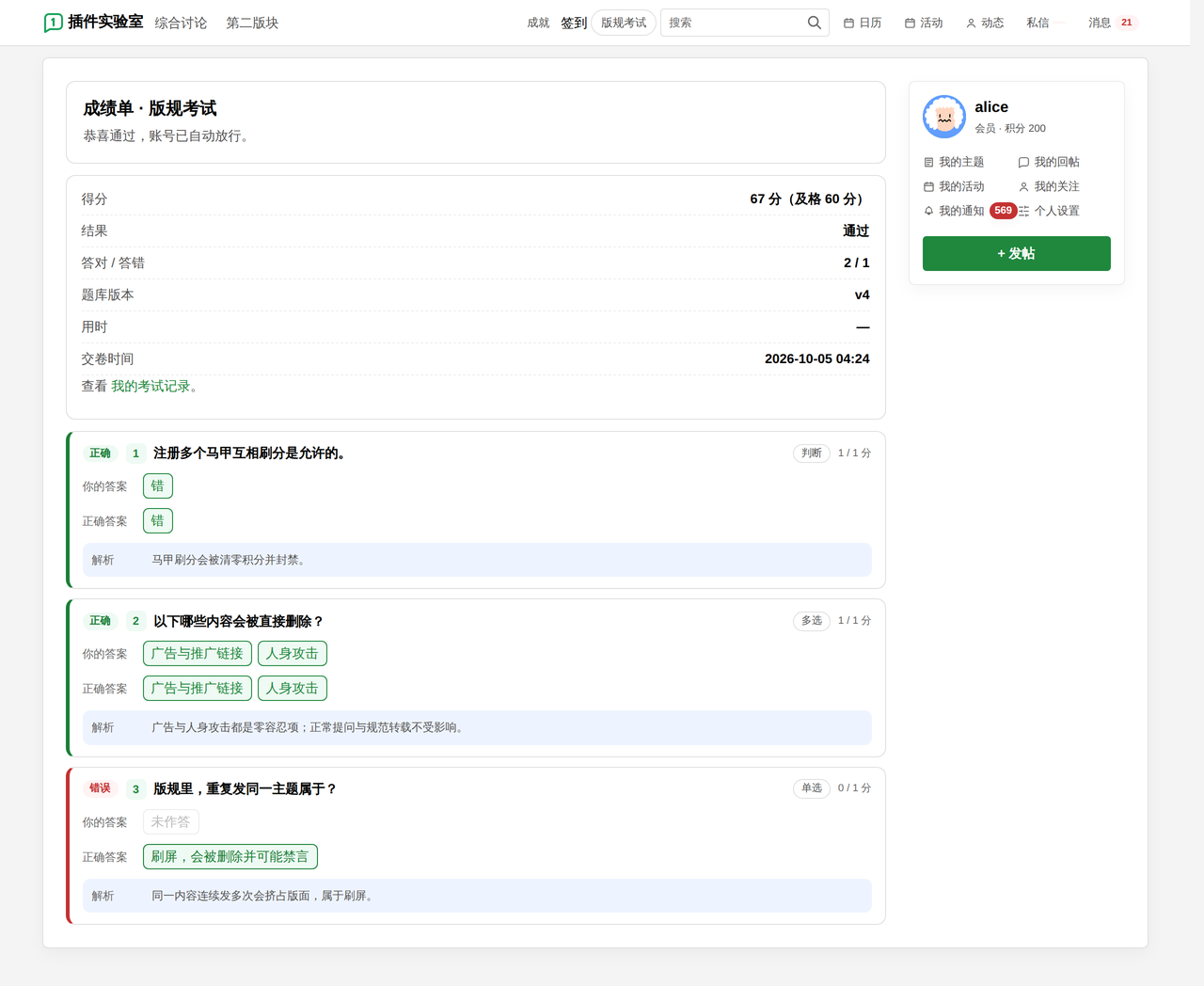Open the 版规考试 nav pill
The image size is (1204, 986).
(624, 23)
